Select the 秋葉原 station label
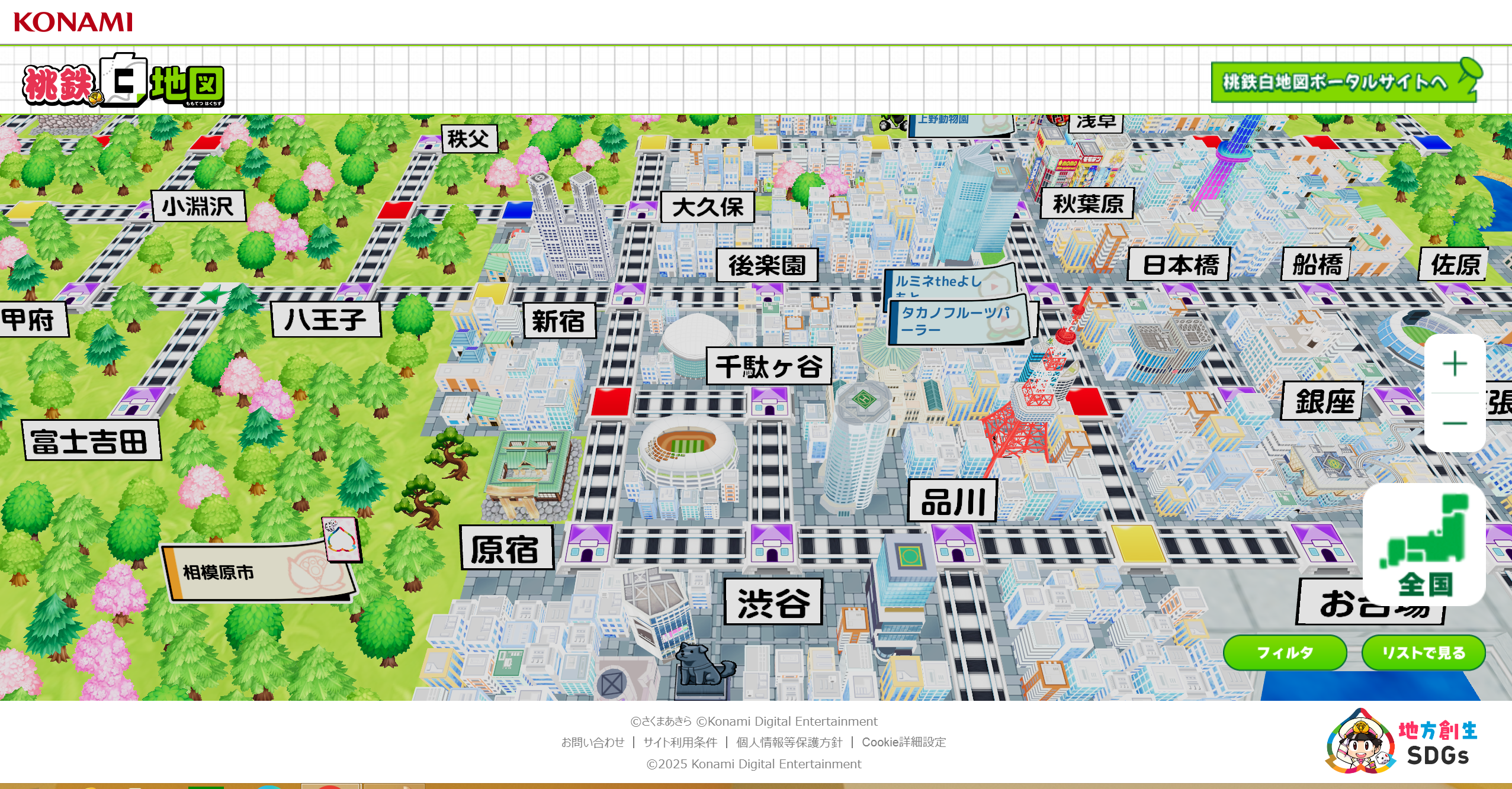1512x789 pixels. coord(1088,204)
